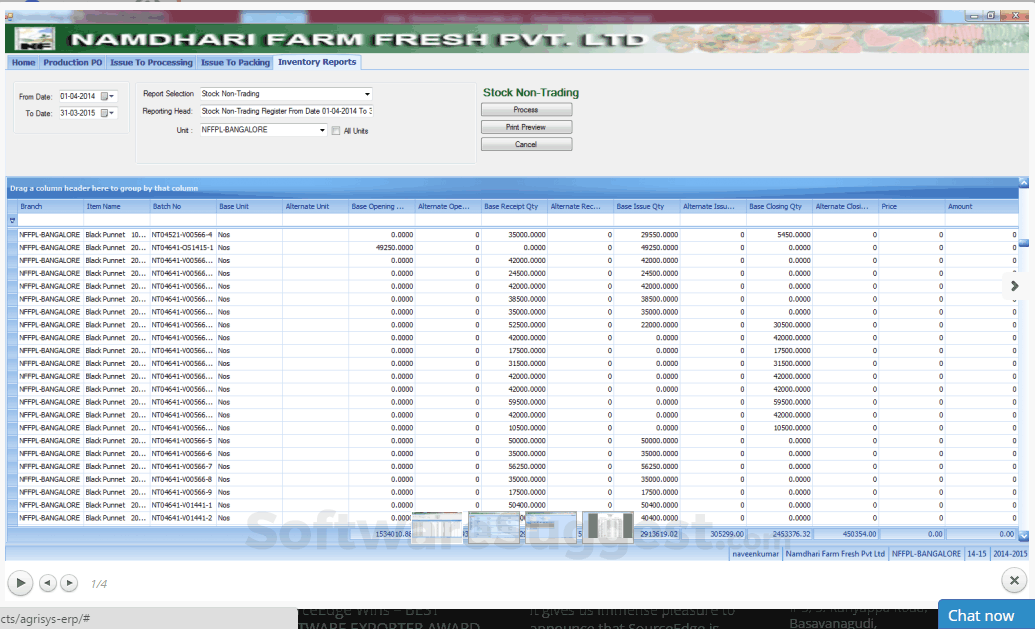The height and width of the screenshot is (629, 1035).
Task: Advance to the next slide
Action: coord(69,582)
